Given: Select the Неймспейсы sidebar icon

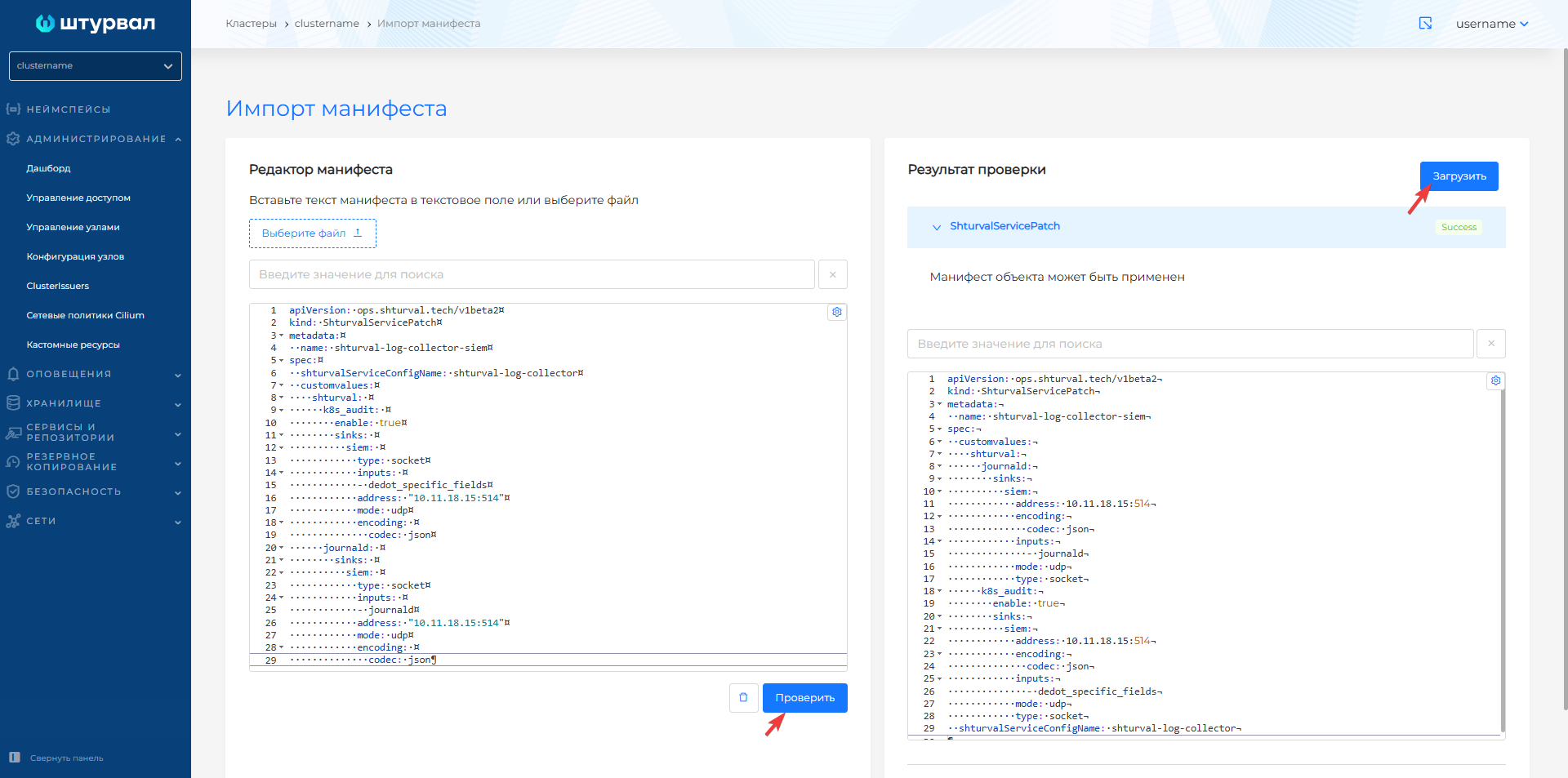Looking at the screenshot, I should pos(13,108).
